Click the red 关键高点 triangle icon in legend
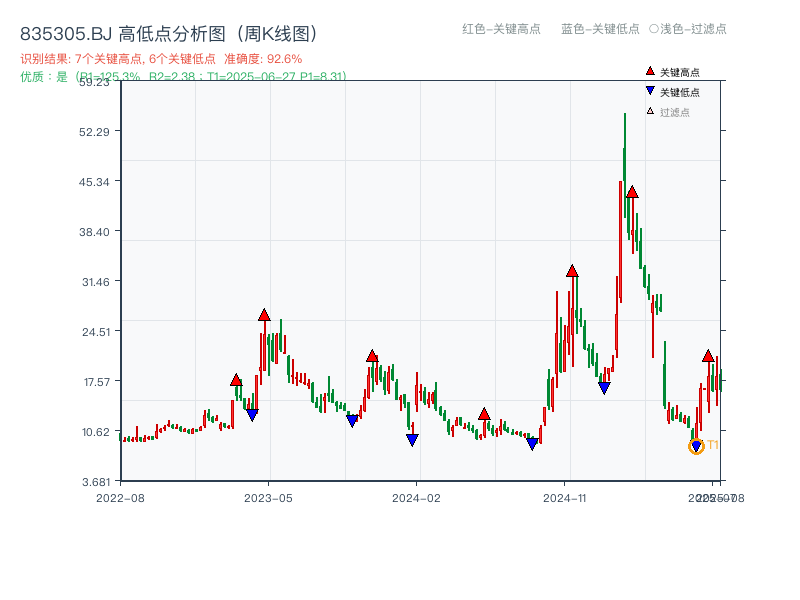The image size is (800, 600). tap(648, 72)
